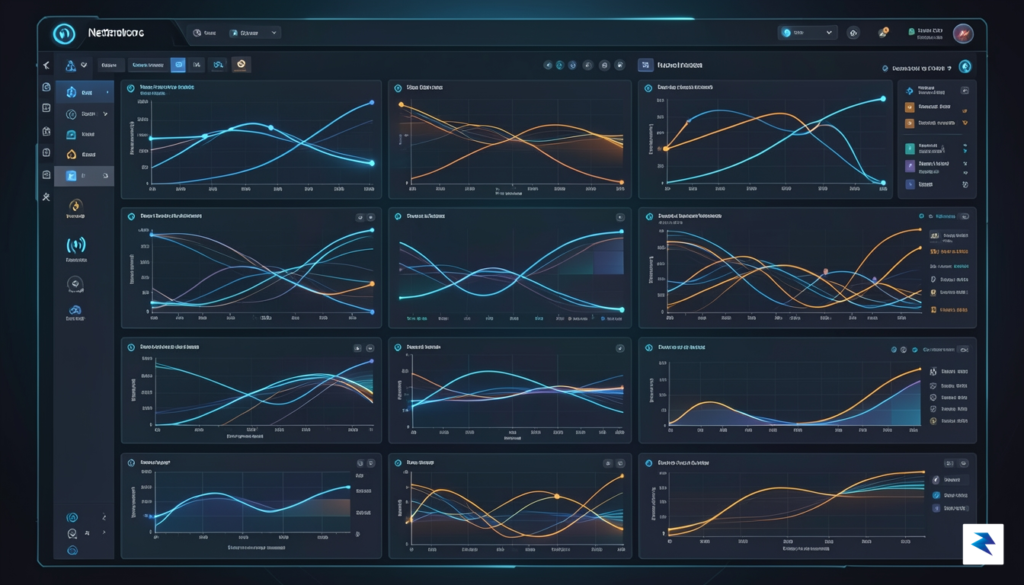Toggle first legend checkbox in third-row right chart
The image size is (1024, 585).
(933, 372)
